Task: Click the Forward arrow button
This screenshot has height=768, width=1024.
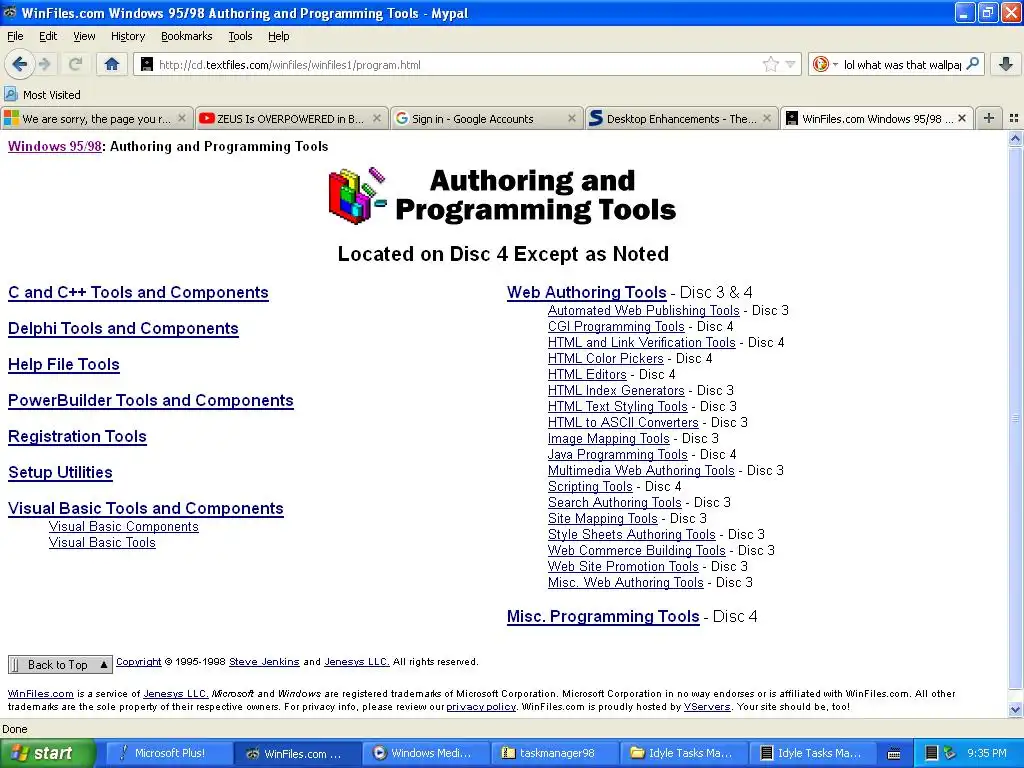Action: tap(44, 64)
